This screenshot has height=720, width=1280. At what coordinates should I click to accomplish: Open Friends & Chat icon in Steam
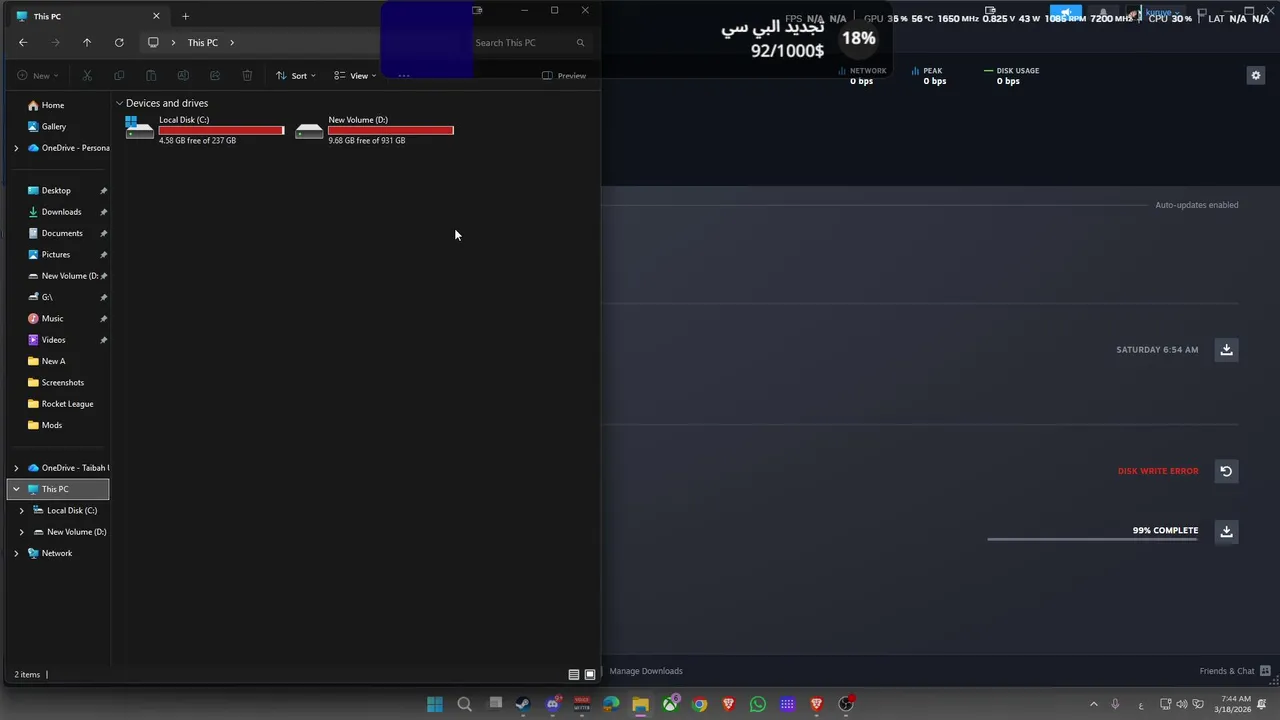coord(1265,671)
